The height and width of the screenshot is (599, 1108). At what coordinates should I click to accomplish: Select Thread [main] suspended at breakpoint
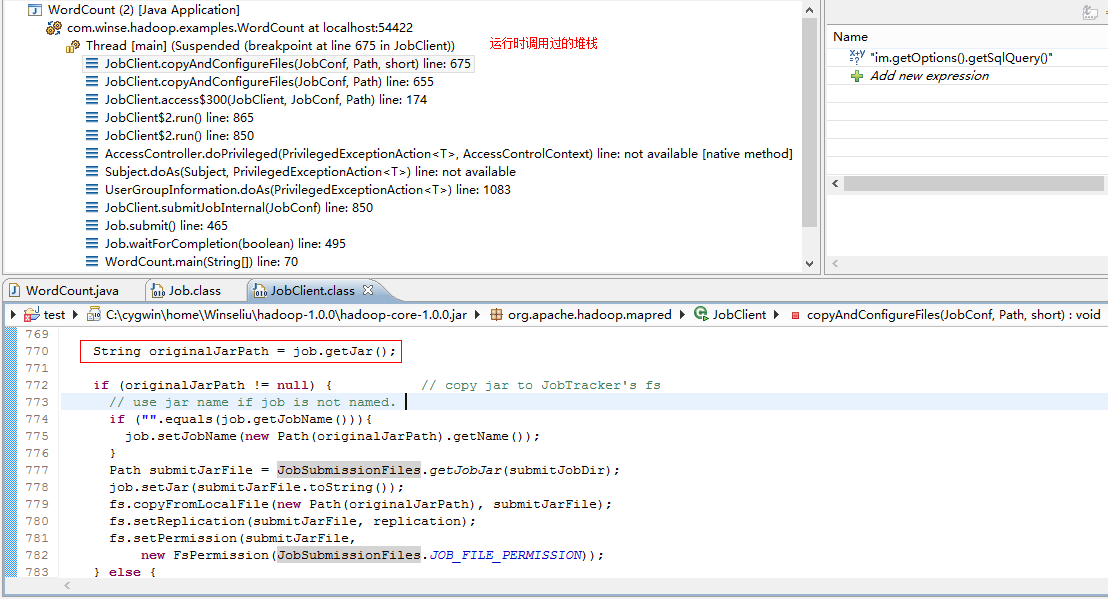pyautogui.click(x=271, y=46)
